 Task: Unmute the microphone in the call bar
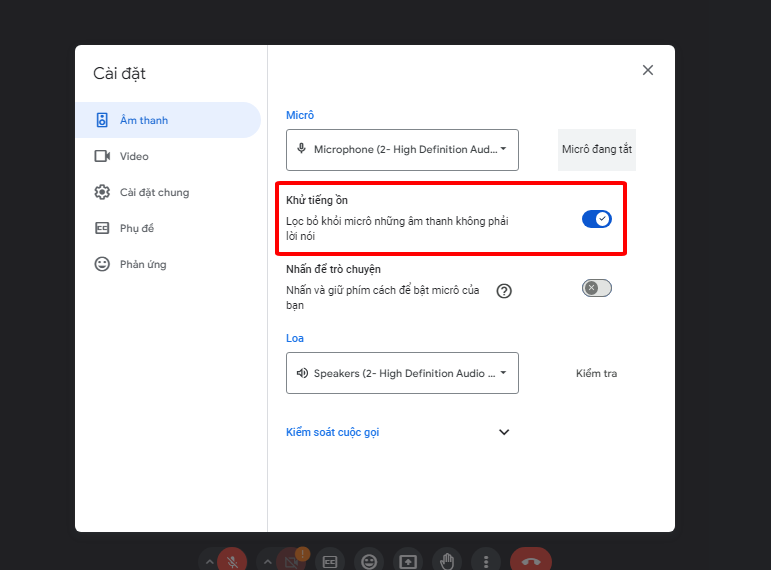click(x=232, y=561)
